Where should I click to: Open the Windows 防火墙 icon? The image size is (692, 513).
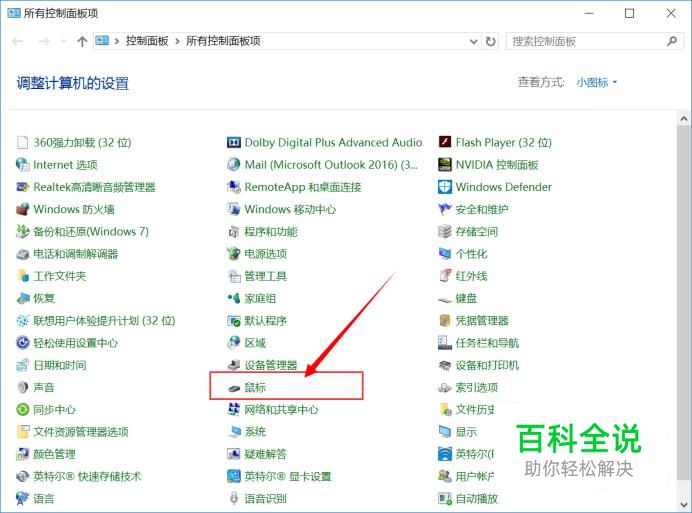click(22, 209)
